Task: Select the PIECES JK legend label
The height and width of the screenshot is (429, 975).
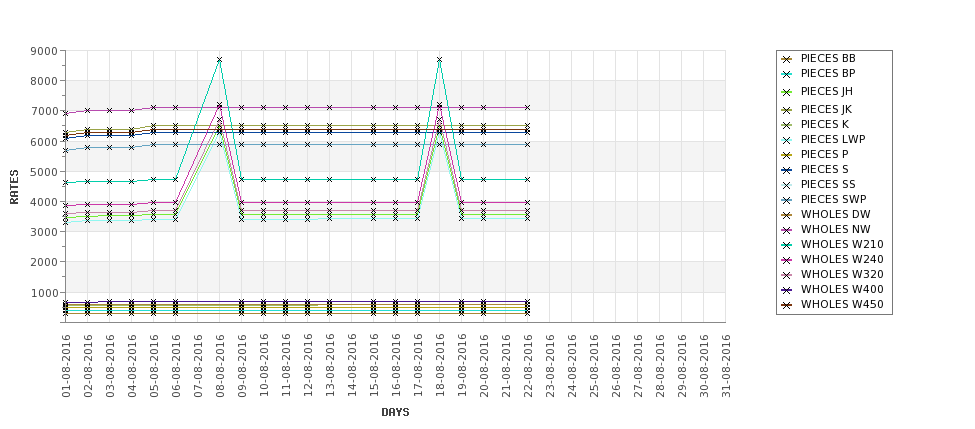Action: (826, 109)
